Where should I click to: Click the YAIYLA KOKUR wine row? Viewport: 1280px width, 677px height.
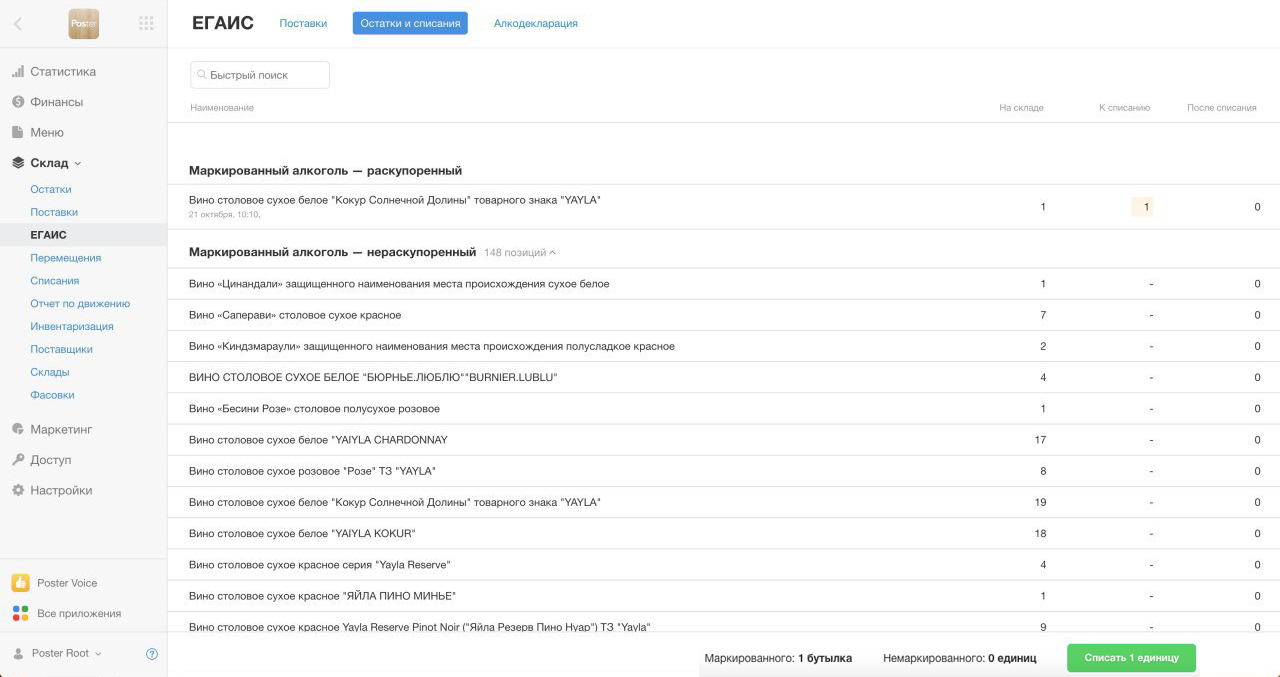click(724, 533)
